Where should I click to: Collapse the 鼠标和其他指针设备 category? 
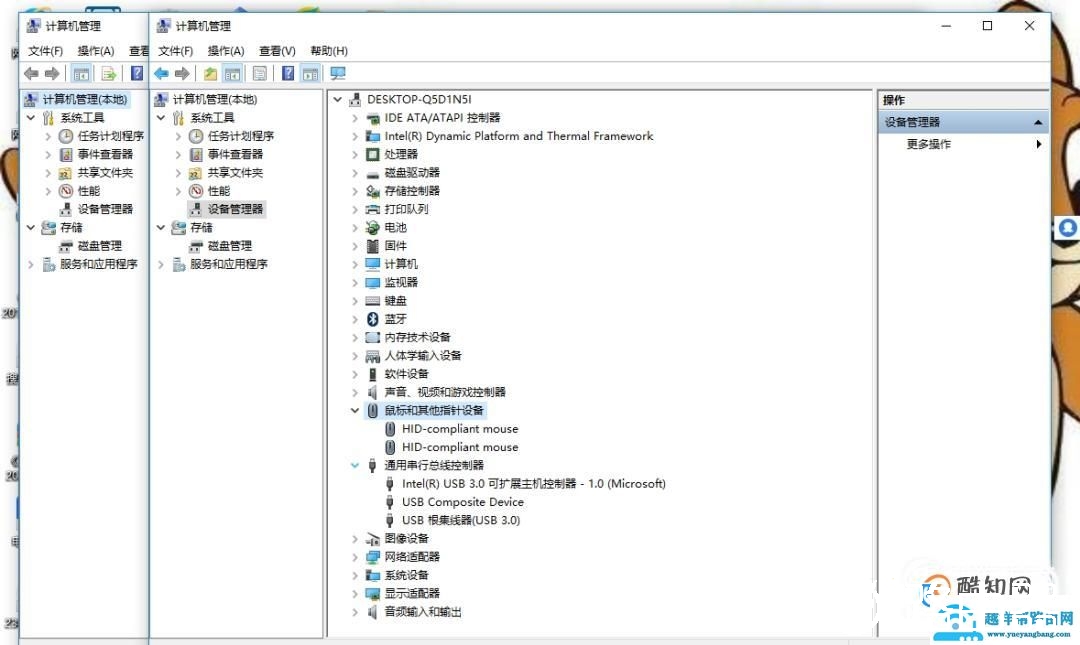[x=355, y=410]
